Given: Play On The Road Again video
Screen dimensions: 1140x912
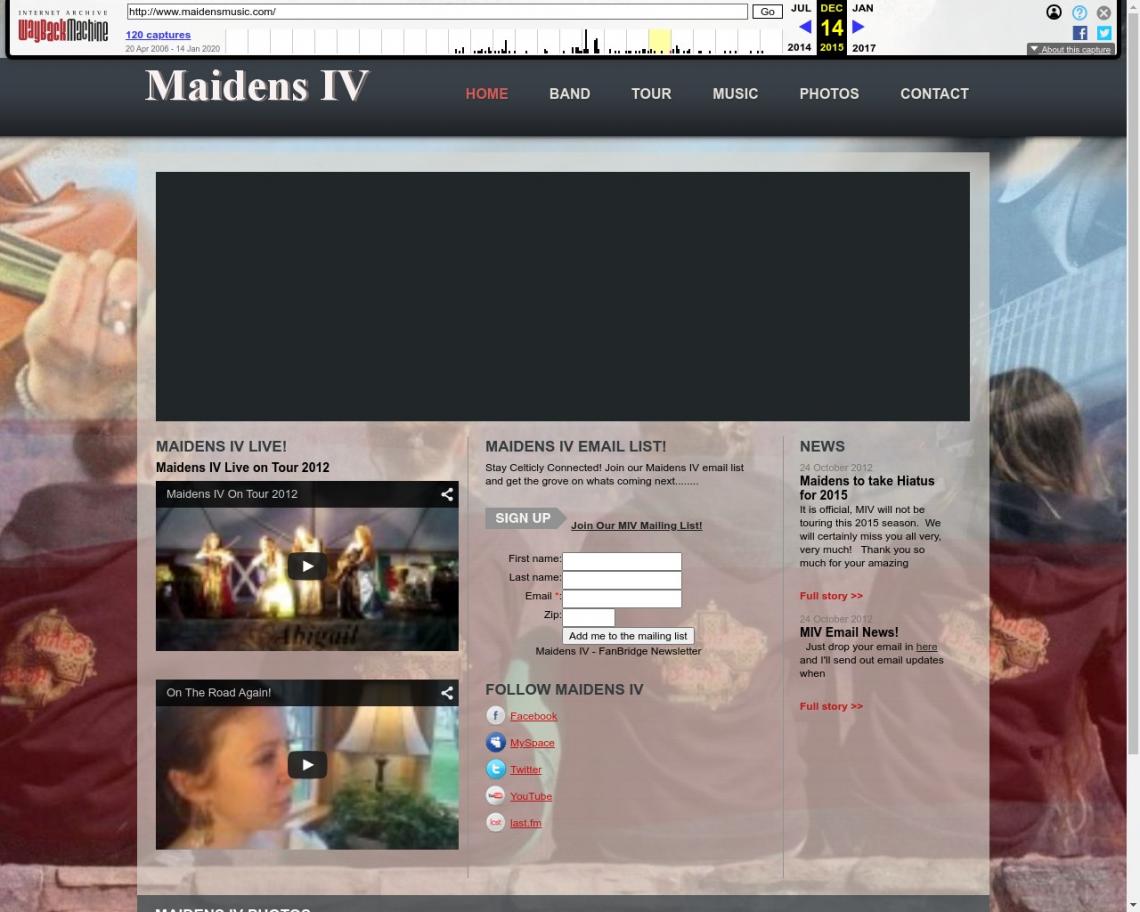Looking at the screenshot, I should 307,764.
